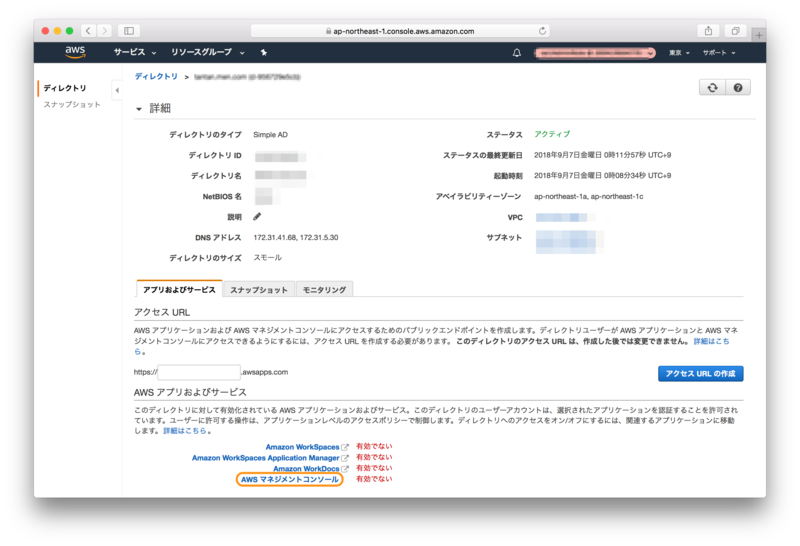The image size is (800, 546).
Task: Click the Safari address bar
Action: pyautogui.click(x=400, y=31)
